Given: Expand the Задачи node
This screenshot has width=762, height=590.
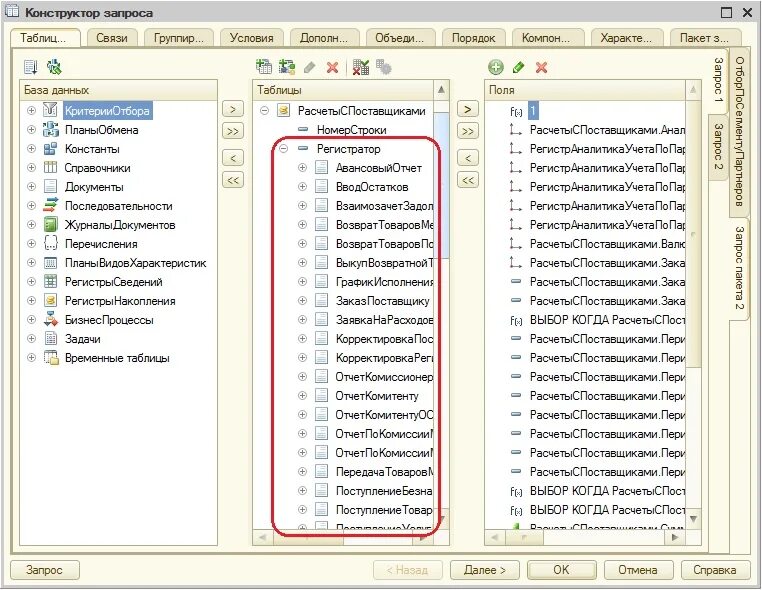Looking at the screenshot, I should click(x=32, y=338).
